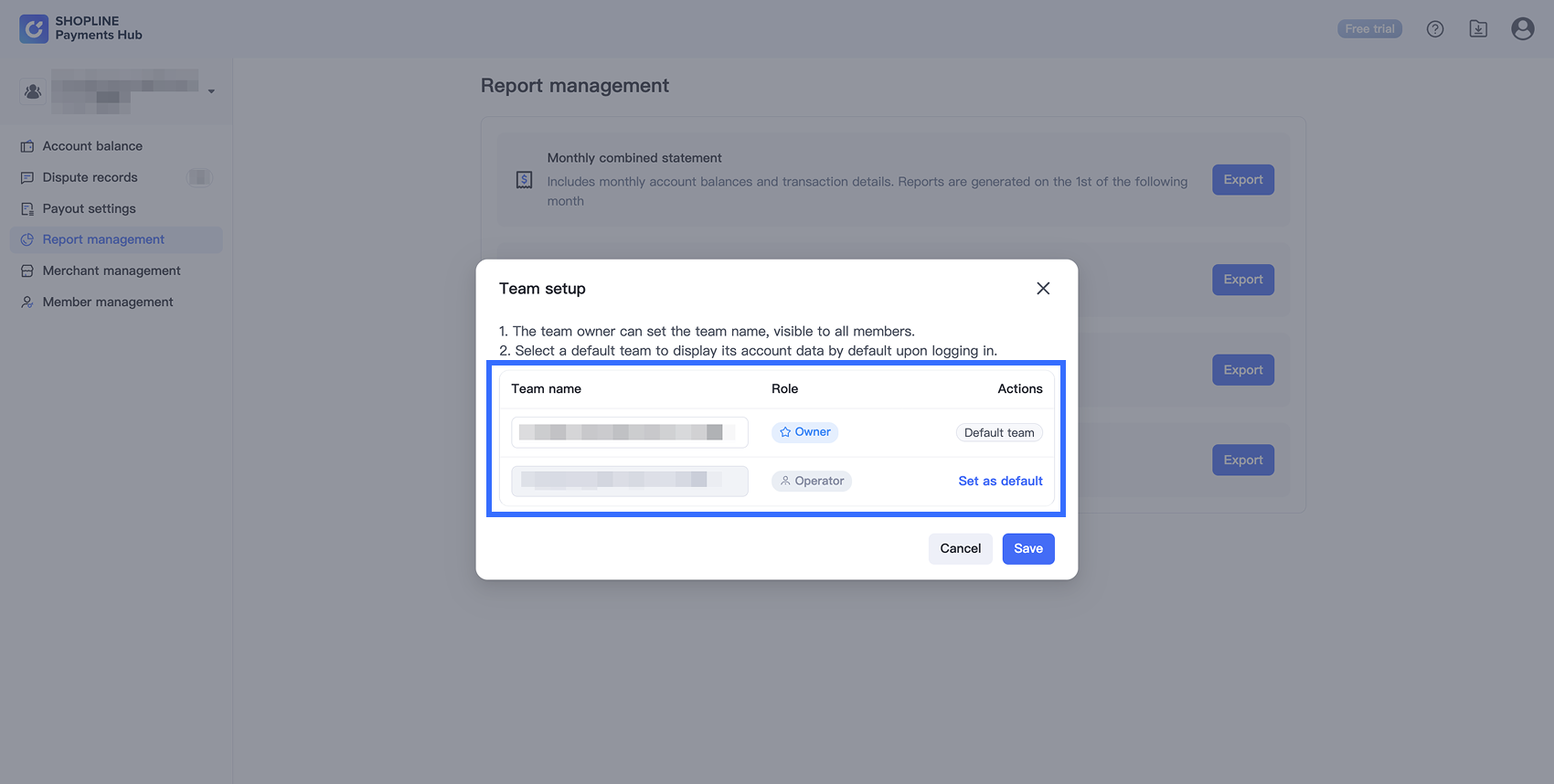Click the Dispute records count badge
Screen dimensions: 1554x784
coord(199,177)
